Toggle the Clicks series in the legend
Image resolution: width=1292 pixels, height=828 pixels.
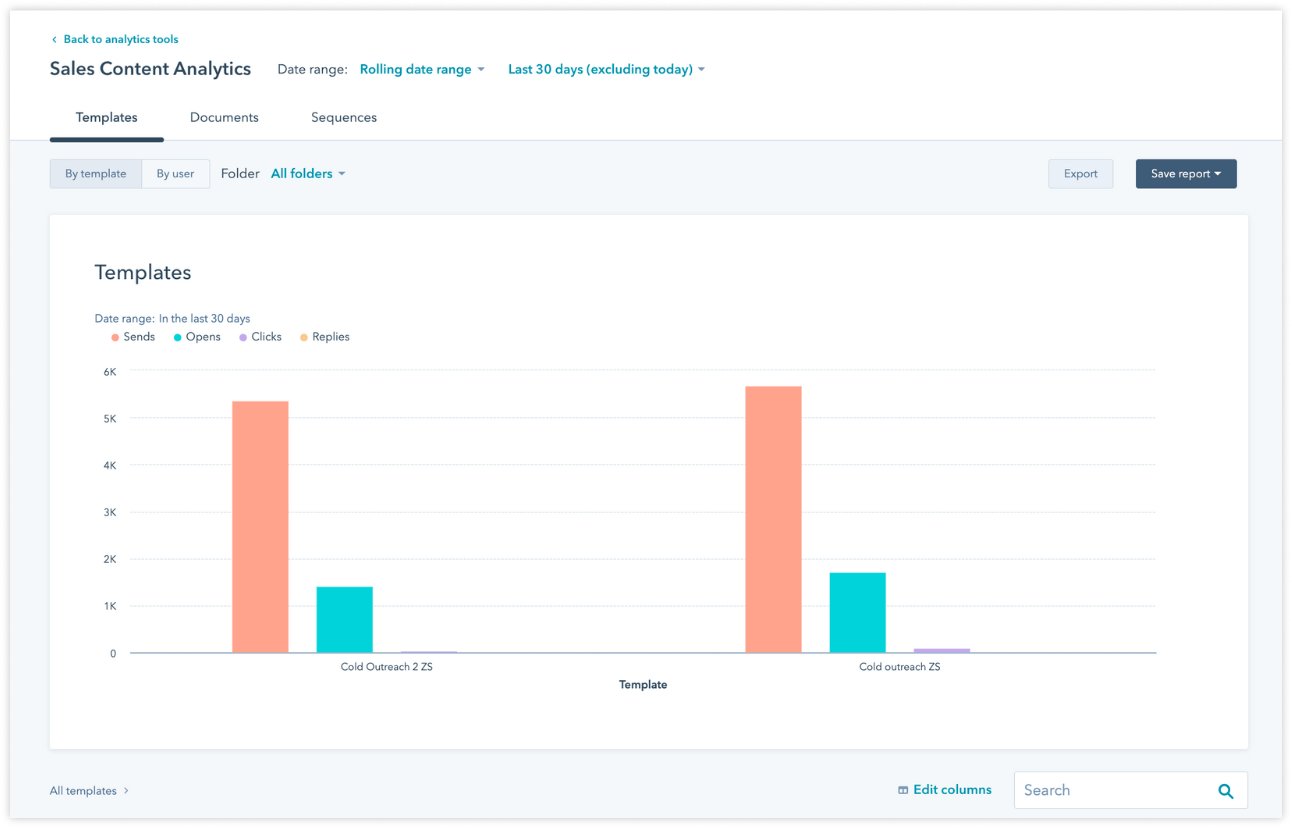point(260,336)
